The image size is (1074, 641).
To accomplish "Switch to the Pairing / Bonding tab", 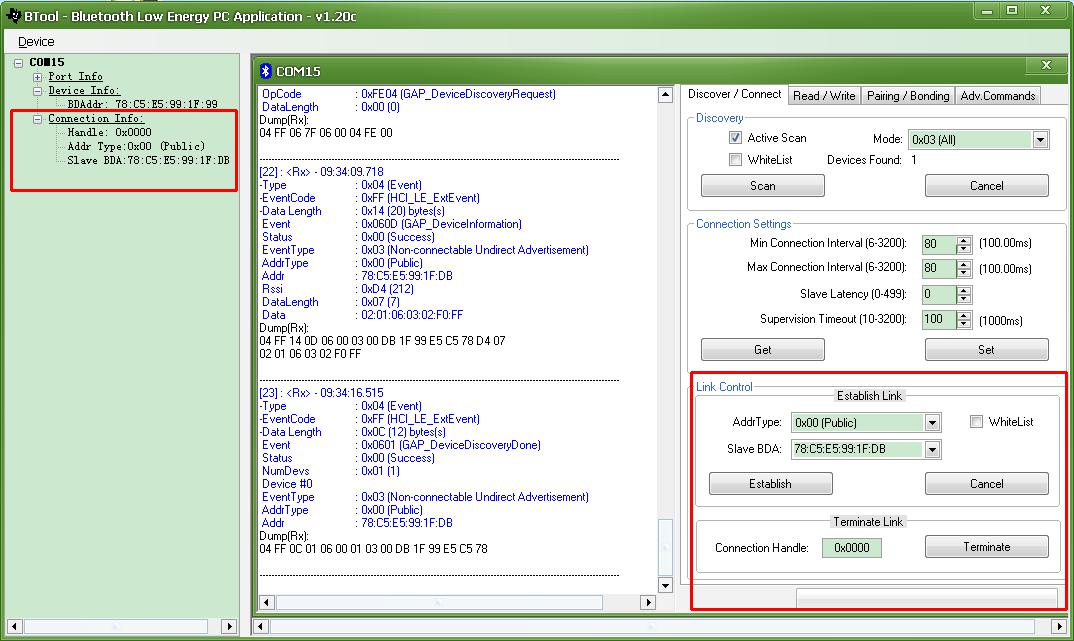I will click(x=908, y=96).
